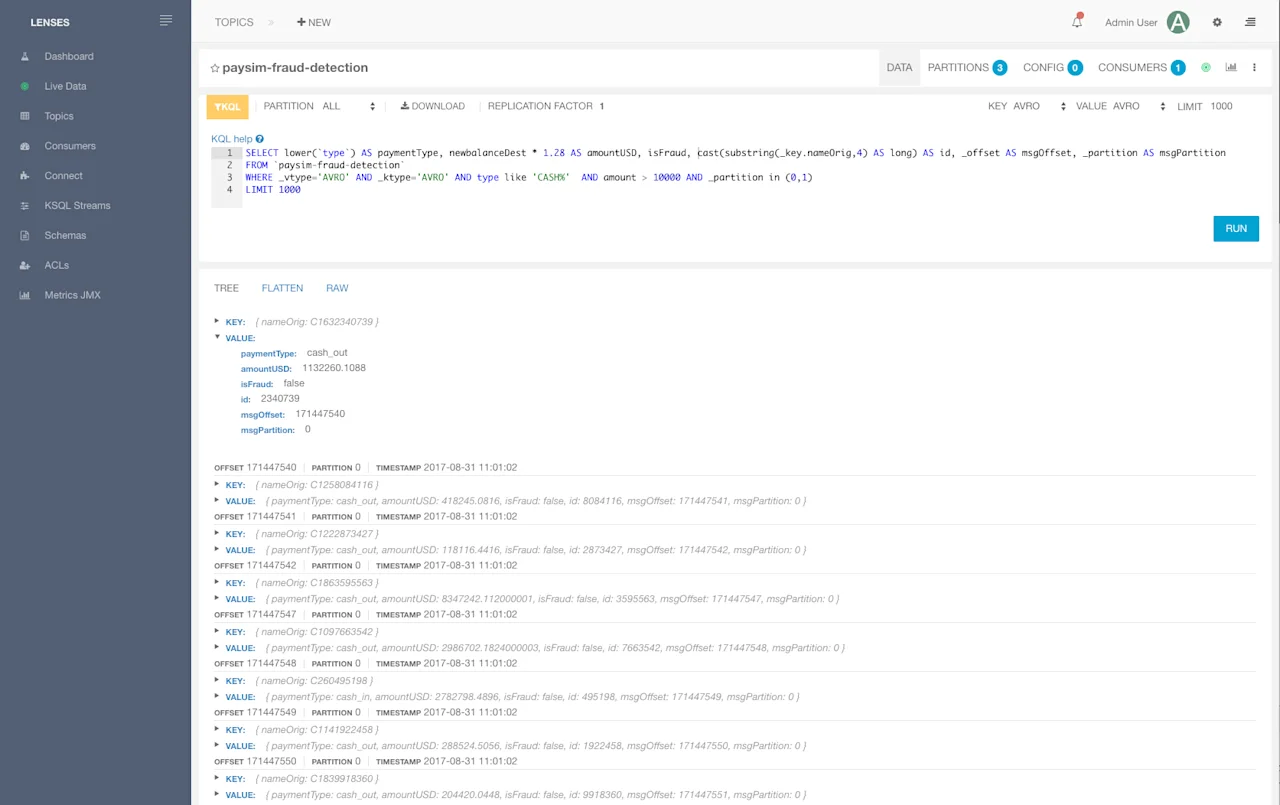This screenshot has width=1280, height=805.
Task: Open Connect via its sidebar icon
Action: pyautogui.click(x=25, y=176)
